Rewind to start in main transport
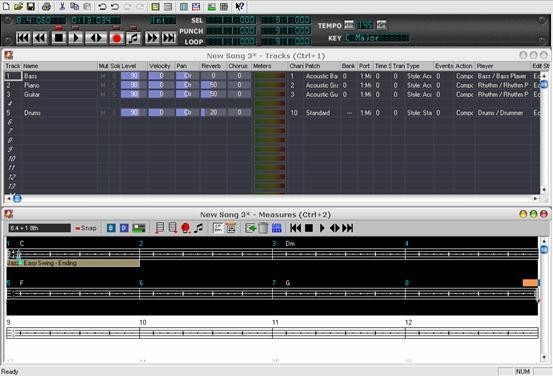Image resolution: width=553 pixels, height=376 pixels. (x=23, y=37)
